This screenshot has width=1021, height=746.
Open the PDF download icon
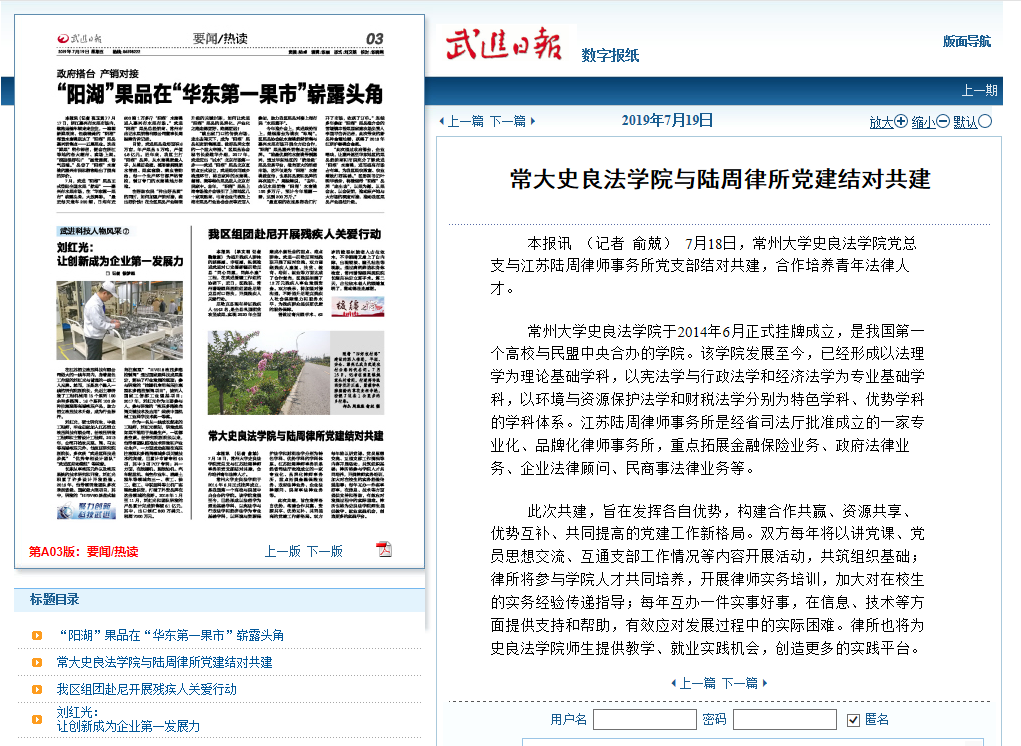[384, 549]
